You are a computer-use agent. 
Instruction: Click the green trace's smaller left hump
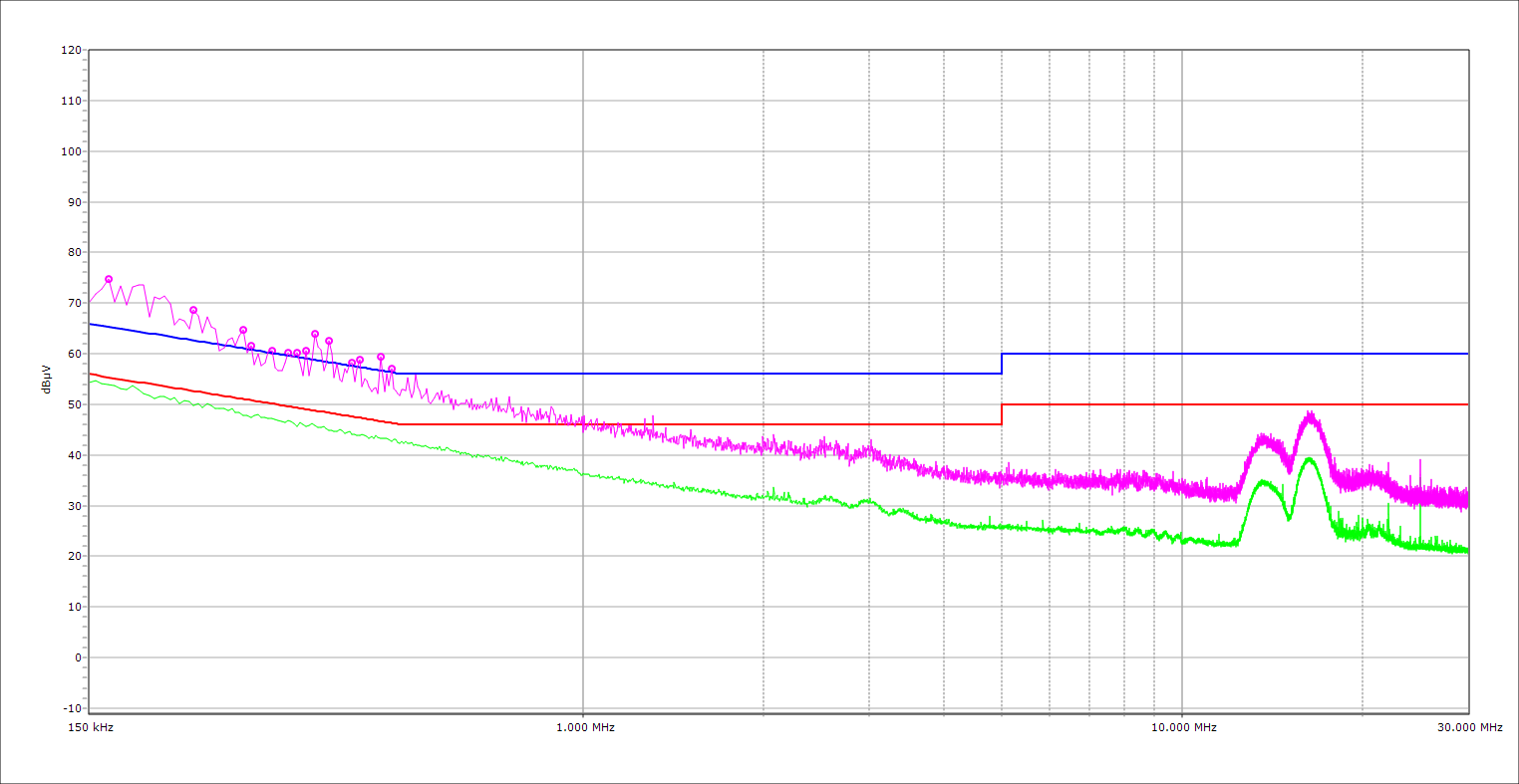1263,481
